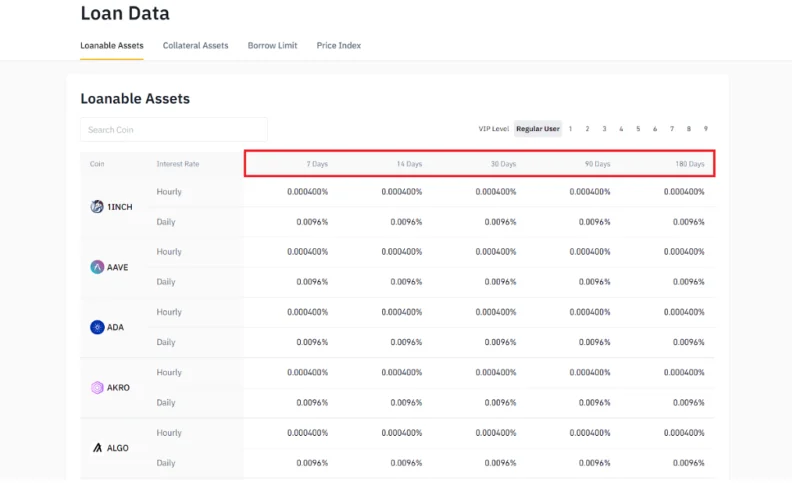The height and width of the screenshot is (485, 800).
Task: Click the 90 Days column header
Action: tap(597, 164)
